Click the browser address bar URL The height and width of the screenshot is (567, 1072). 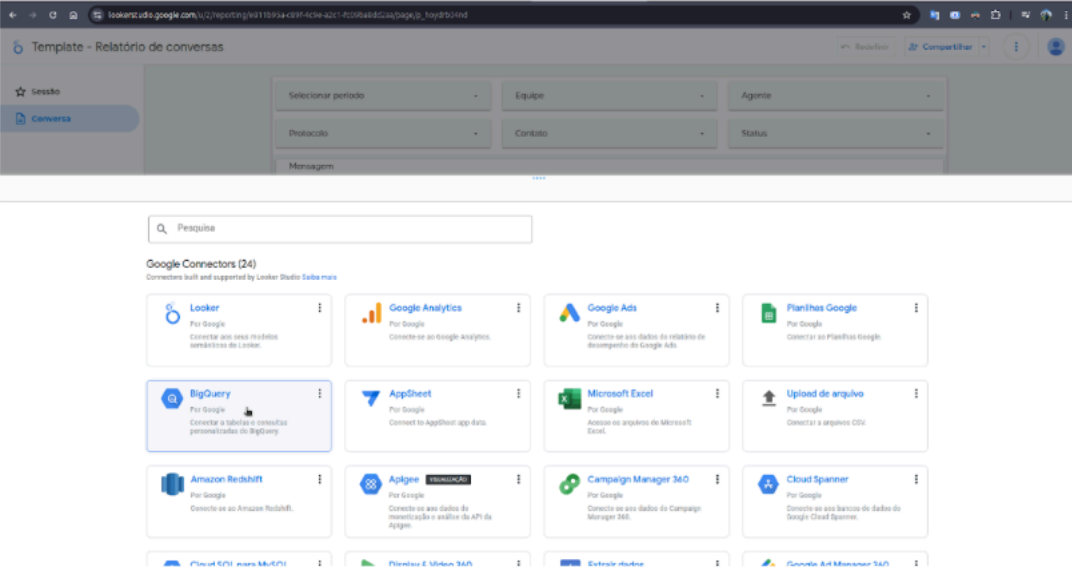(x=287, y=15)
